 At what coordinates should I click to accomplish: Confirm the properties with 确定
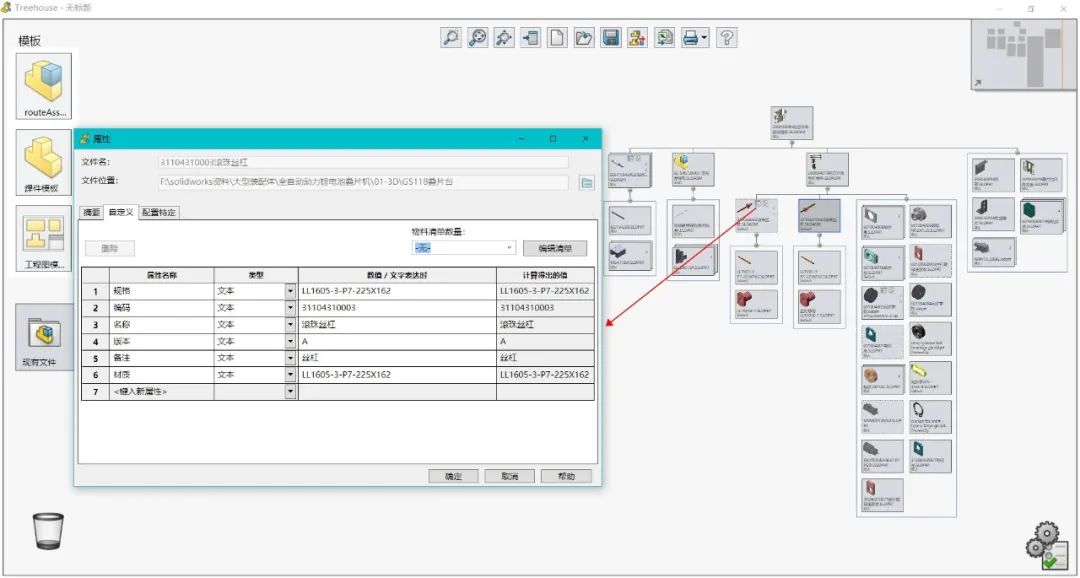[x=453, y=476]
